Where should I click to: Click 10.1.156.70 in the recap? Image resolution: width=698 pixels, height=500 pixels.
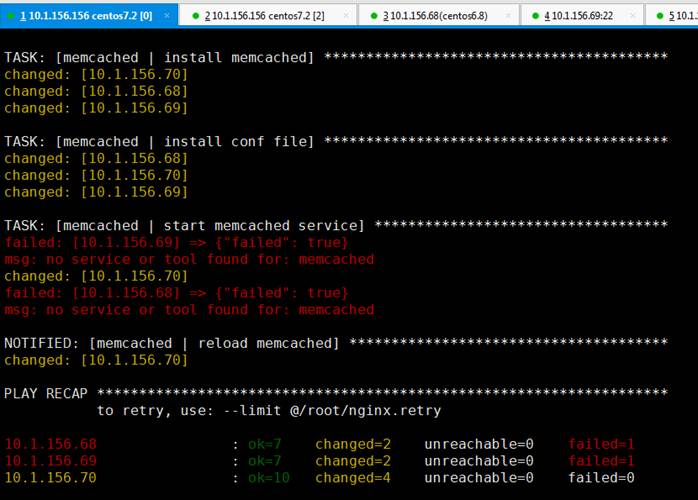tap(50, 478)
